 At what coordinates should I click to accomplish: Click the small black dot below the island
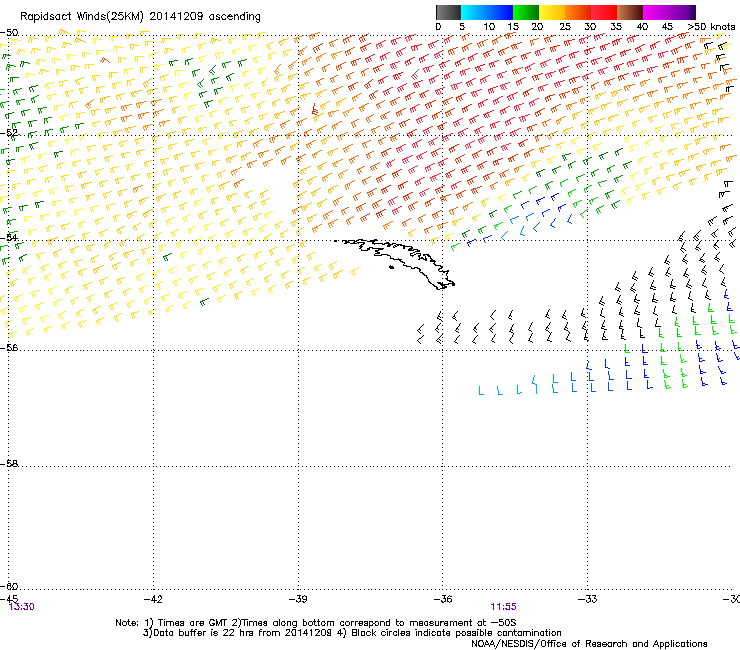point(391,268)
